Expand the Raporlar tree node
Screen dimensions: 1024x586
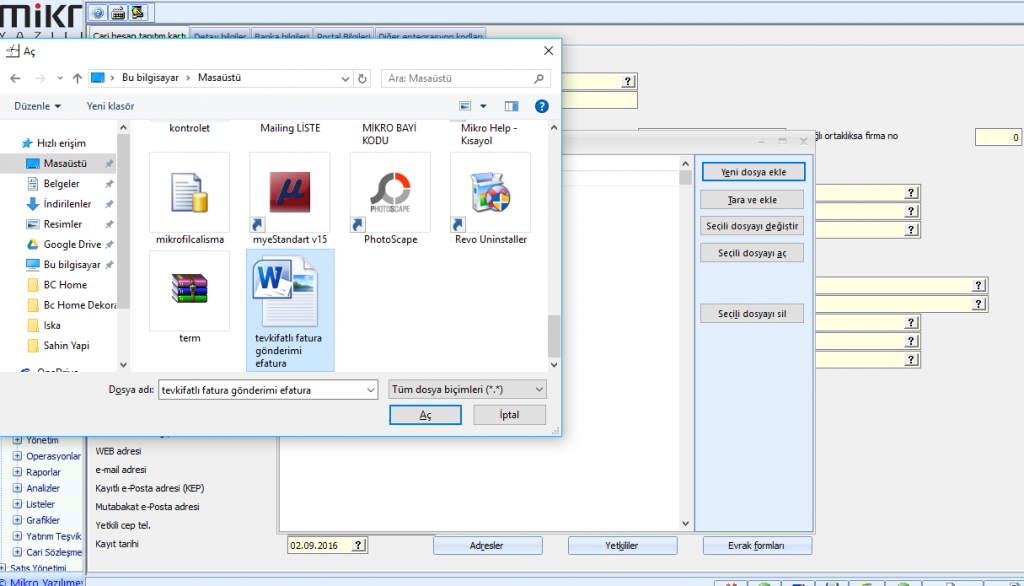tap(17, 472)
